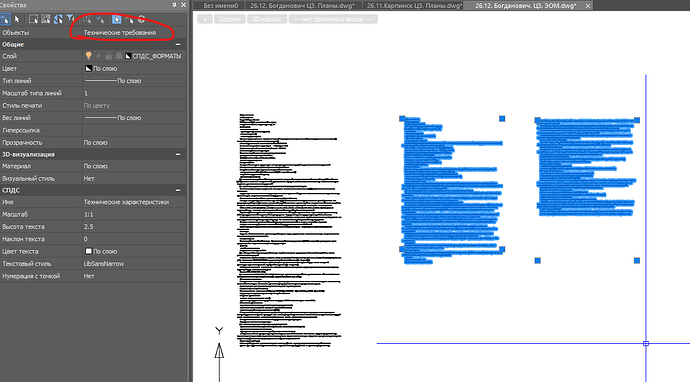Click the layer printer plot icon
The height and width of the screenshot is (382, 690).
tap(118, 56)
